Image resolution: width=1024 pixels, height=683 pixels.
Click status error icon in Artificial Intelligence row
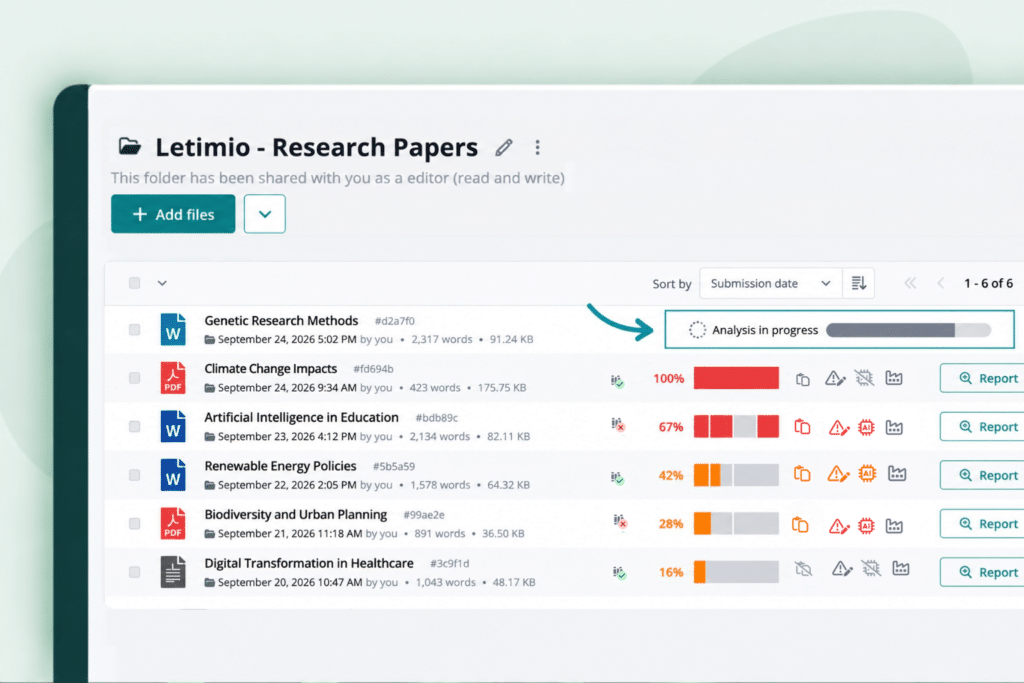point(618,425)
